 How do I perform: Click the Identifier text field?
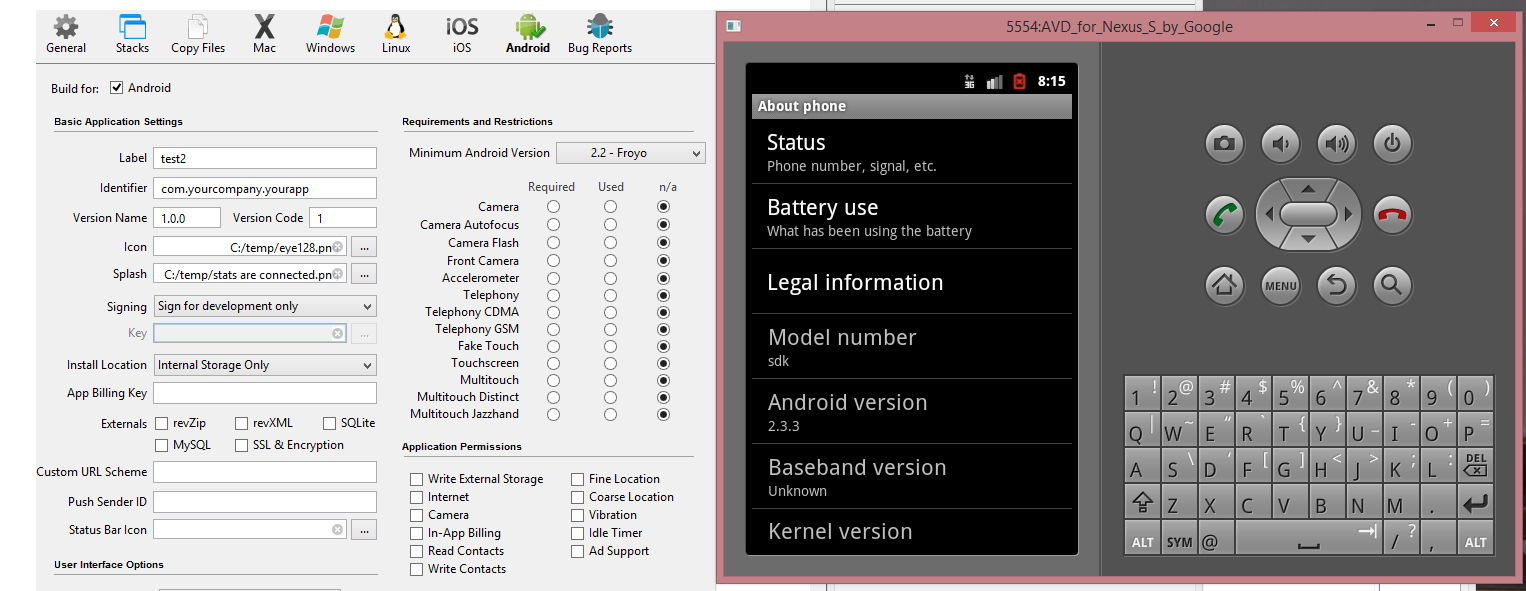tap(265, 188)
